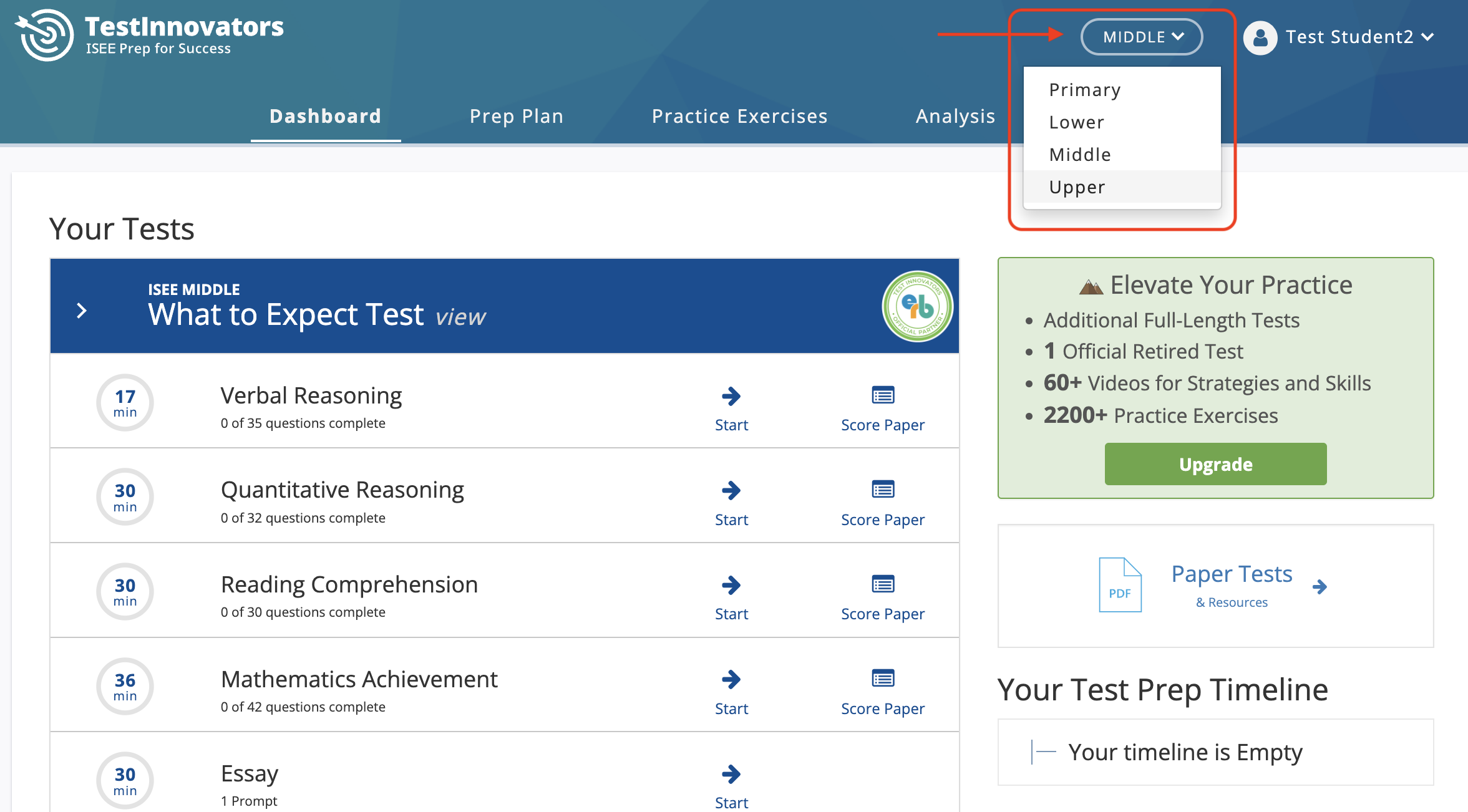This screenshot has width=1468, height=812.
Task: Click the Quantitative Reasoning Score Paper link text
Action: 883,520
